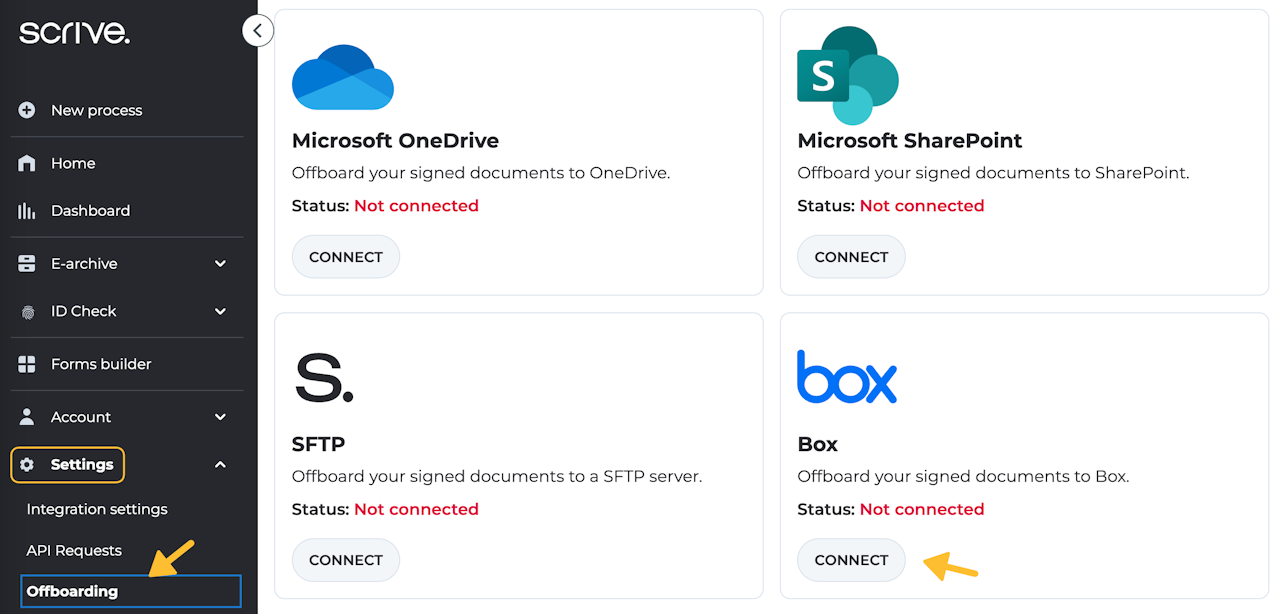Click the Forms builder grid icon

pos(27,364)
